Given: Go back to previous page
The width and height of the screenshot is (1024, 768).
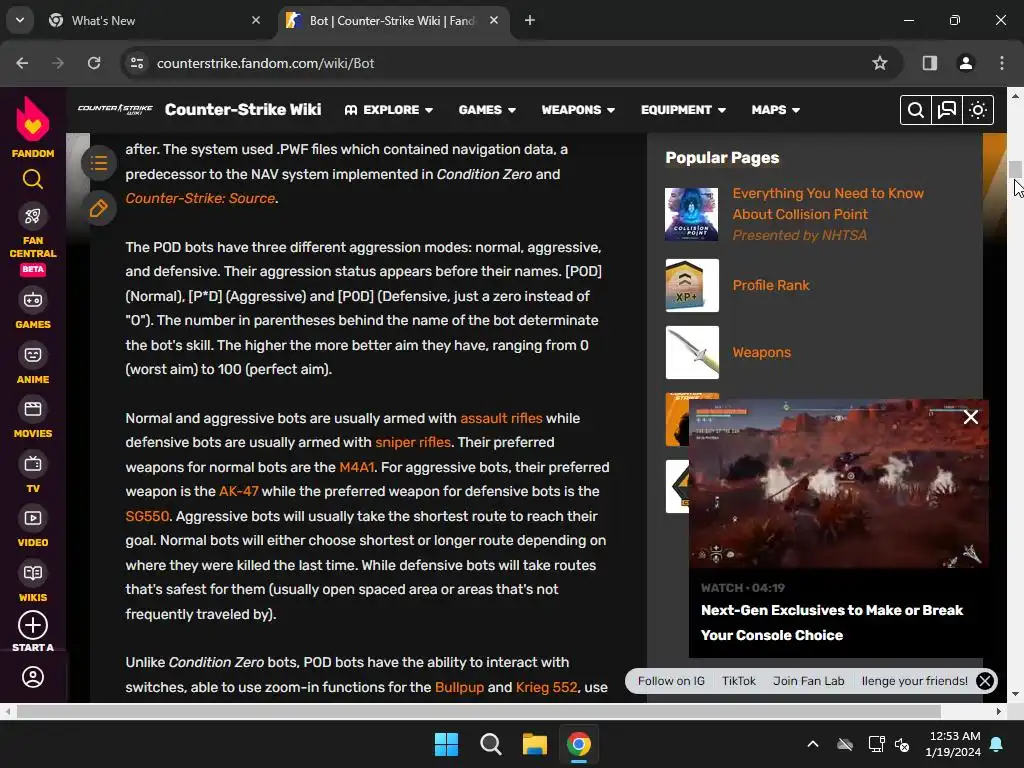Looking at the screenshot, I should point(22,63).
